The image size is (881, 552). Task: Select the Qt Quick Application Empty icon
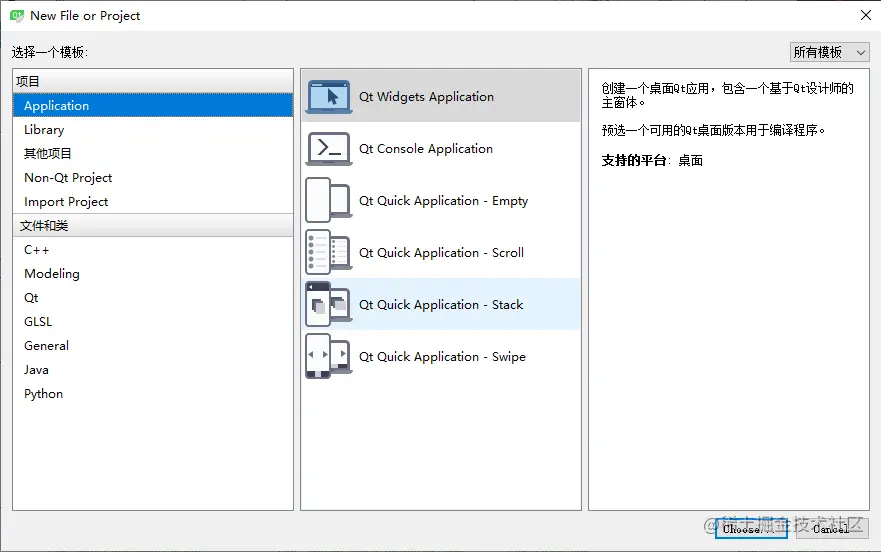[x=329, y=200]
